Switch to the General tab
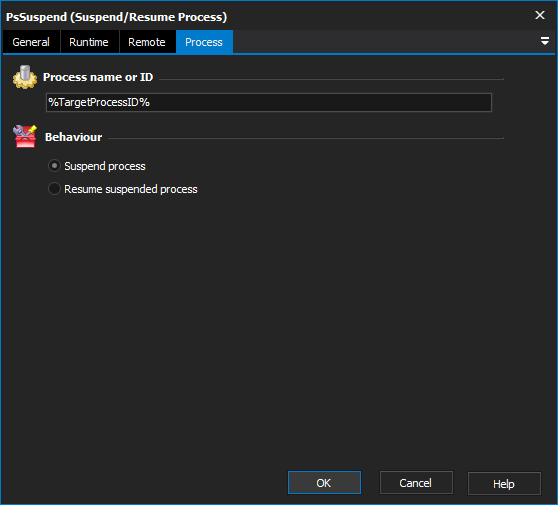 (x=31, y=42)
